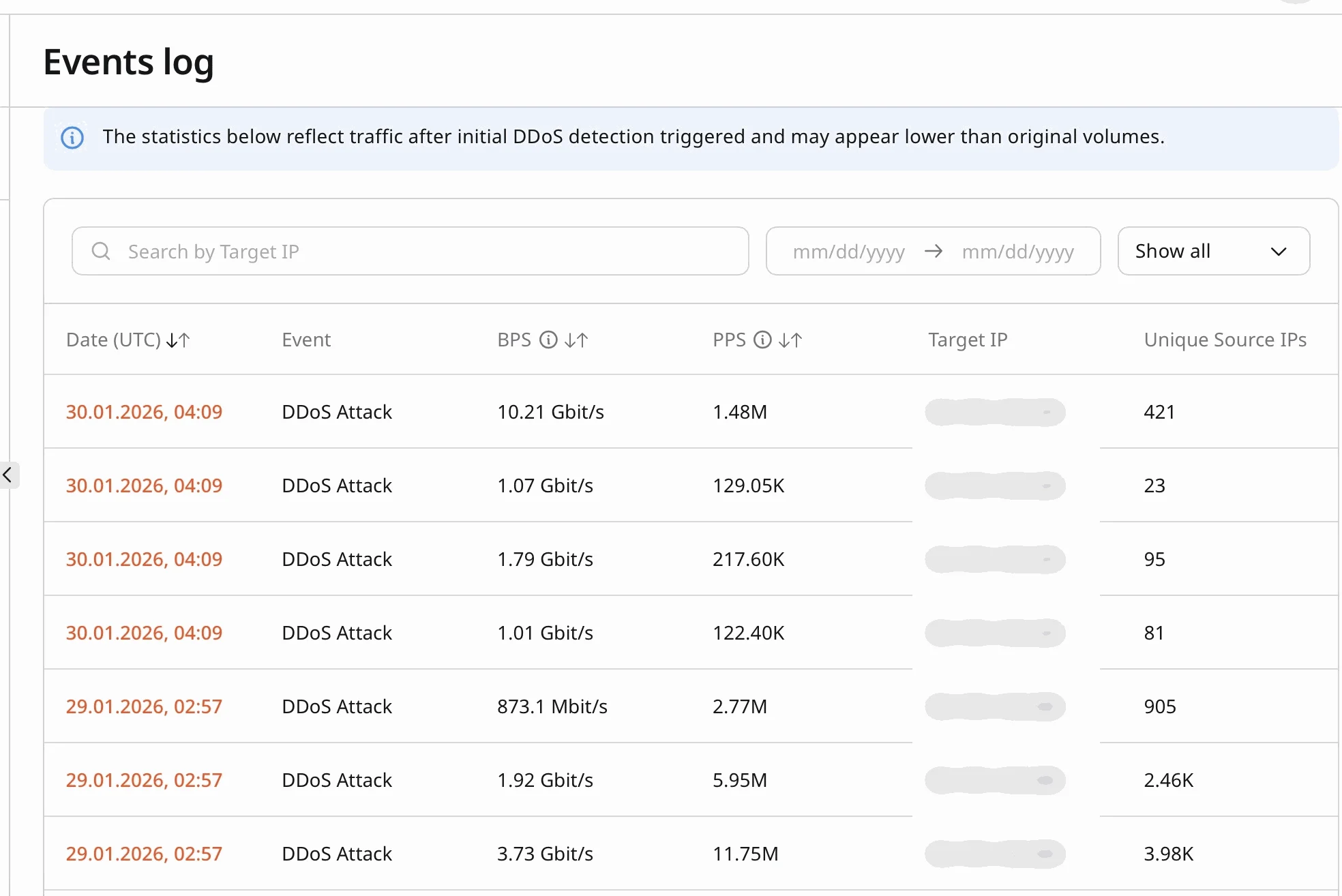
Task: Click the redacted Target IP in the 421 row
Action: pos(995,412)
